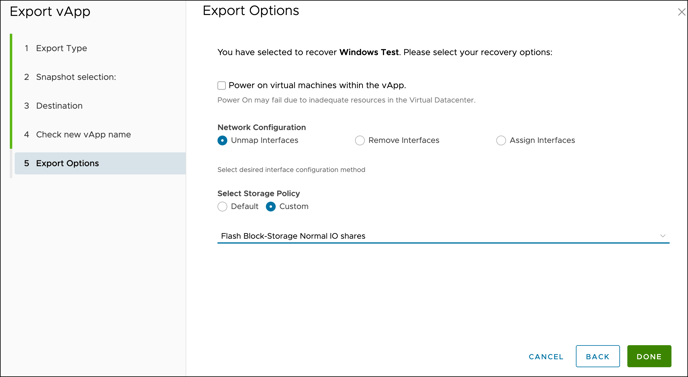
Task: Click the Unmap Interfaces label text
Action: pos(265,140)
